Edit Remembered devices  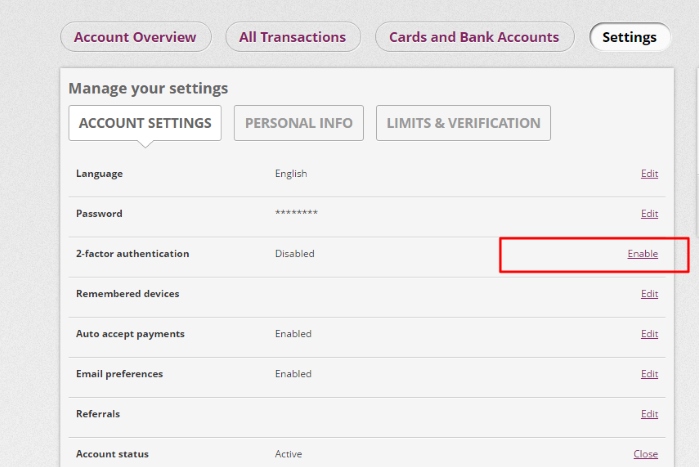coord(649,294)
